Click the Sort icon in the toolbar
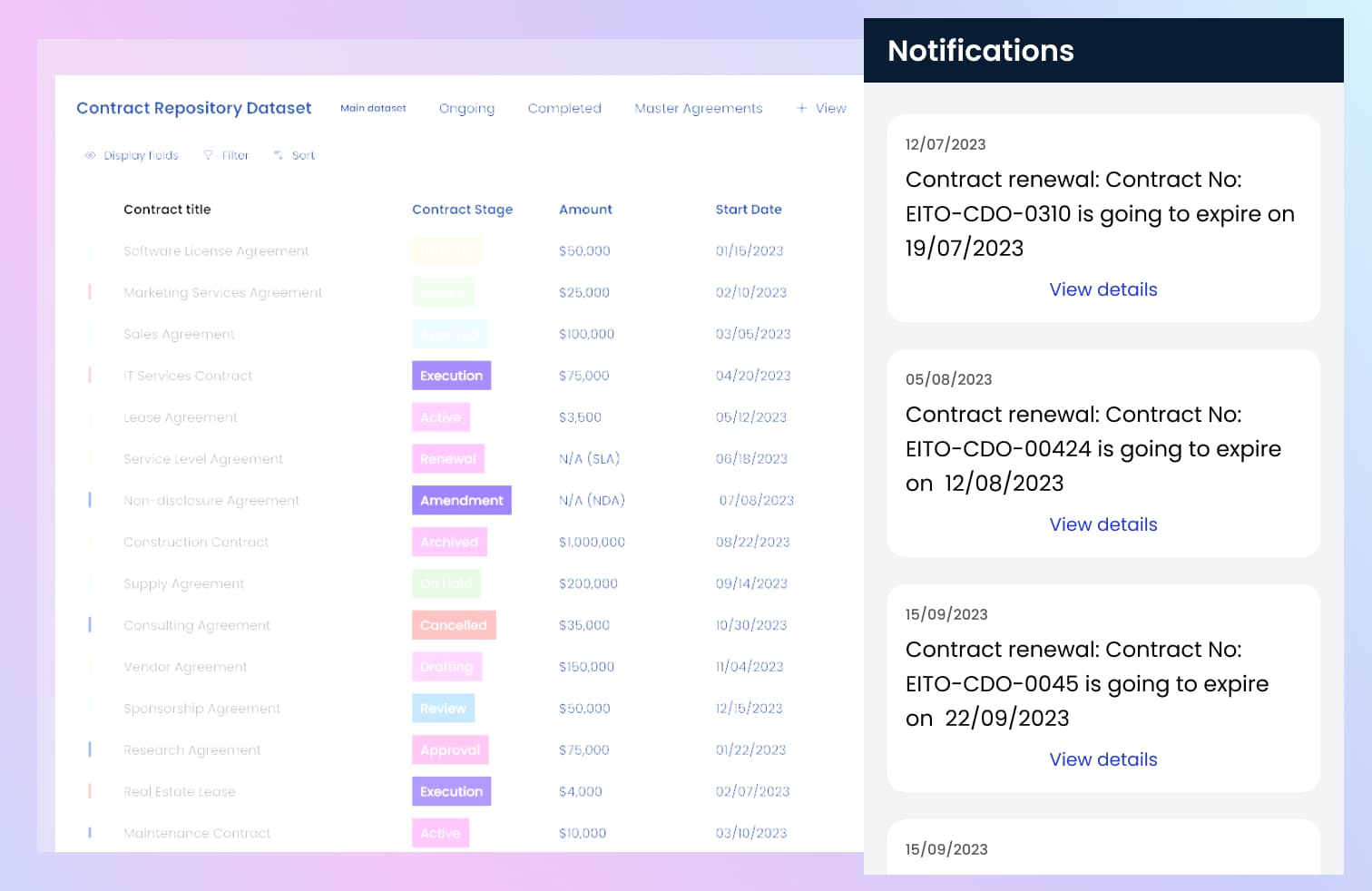Image resolution: width=1372 pixels, height=891 pixels. [278, 155]
